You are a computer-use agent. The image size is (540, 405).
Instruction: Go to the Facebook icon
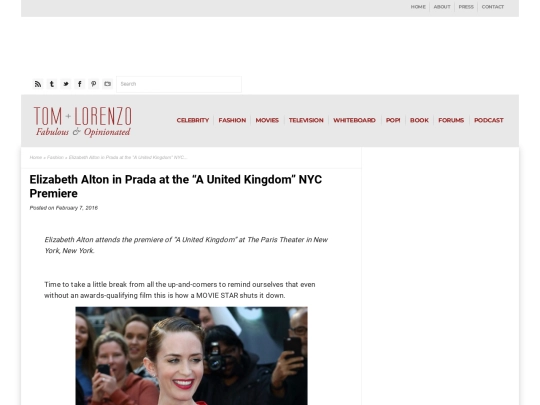(x=80, y=84)
